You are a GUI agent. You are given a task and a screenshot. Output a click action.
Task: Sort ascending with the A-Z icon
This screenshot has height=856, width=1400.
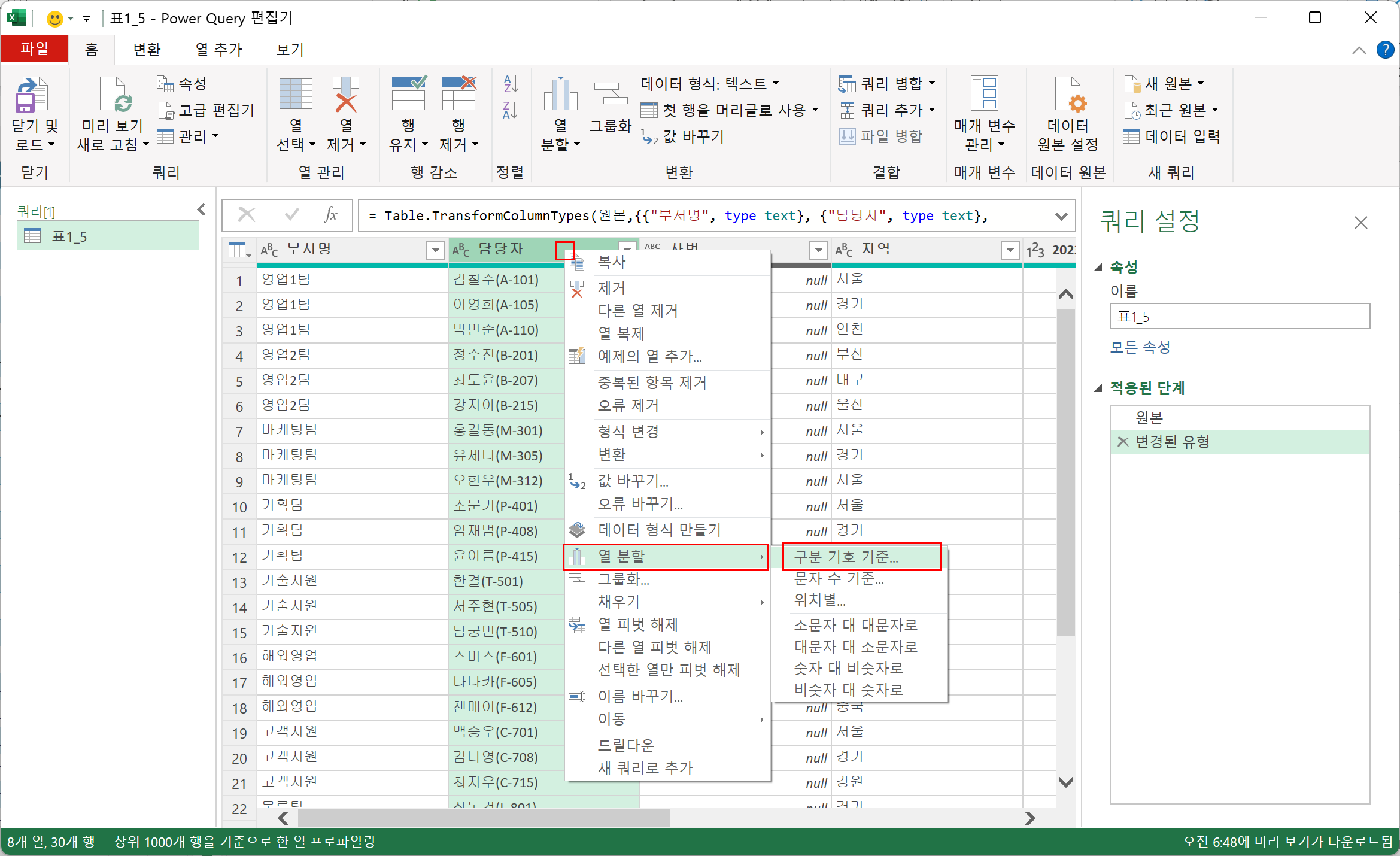click(x=510, y=84)
